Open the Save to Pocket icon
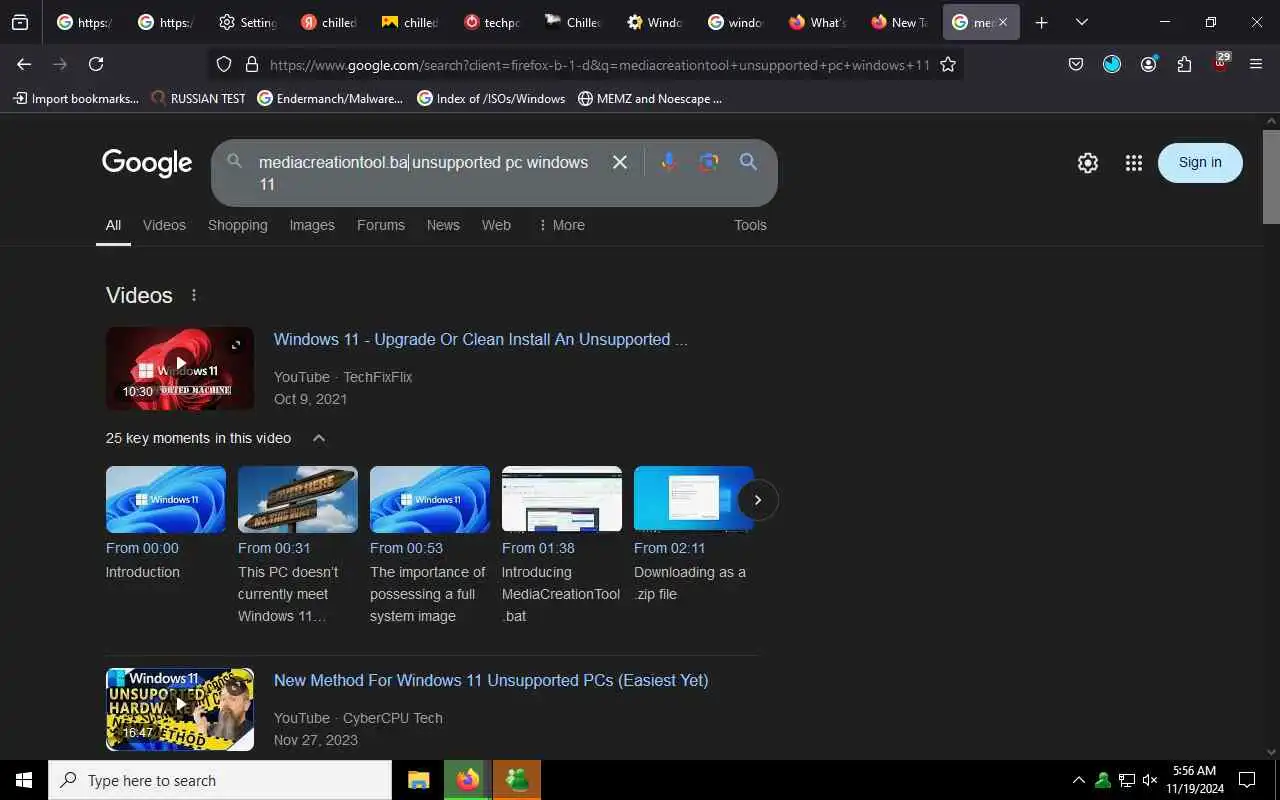Image resolution: width=1280 pixels, height=800 pixels. (1076, 64)
